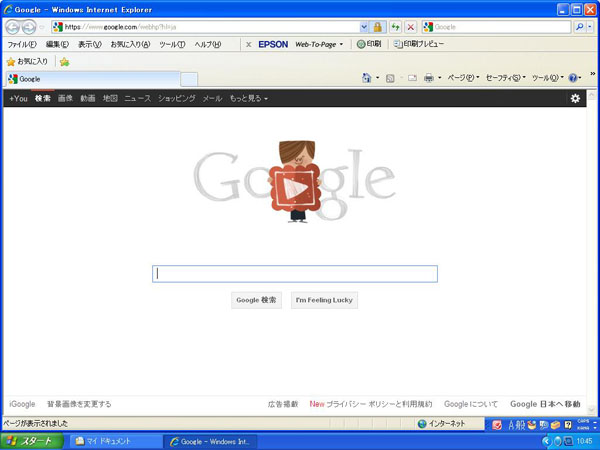Click the 印刷プレビュー print preview button
This screenshot has height=450, width=600.
pos(419,44)
